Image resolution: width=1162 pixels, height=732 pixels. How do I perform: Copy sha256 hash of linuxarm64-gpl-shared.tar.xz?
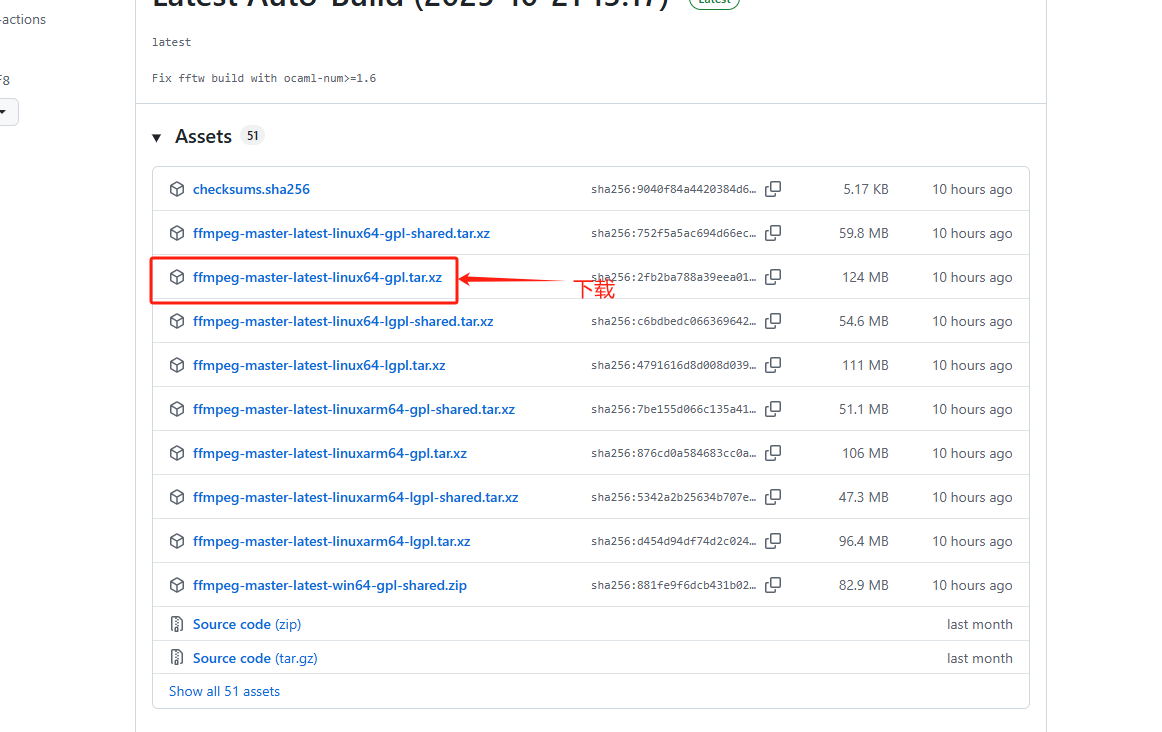click(773, 409)
